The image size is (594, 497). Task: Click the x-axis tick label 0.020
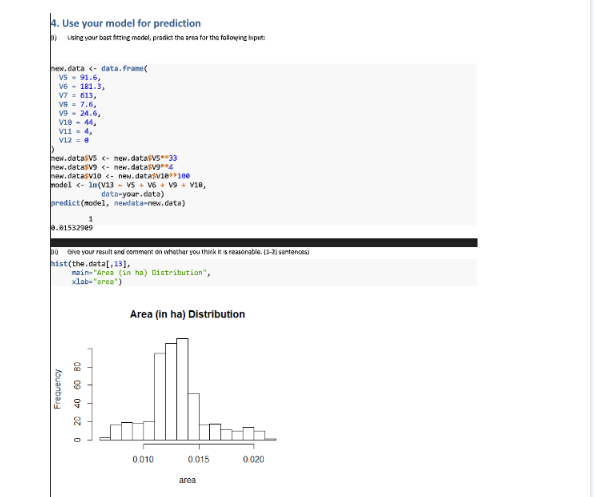254,459
